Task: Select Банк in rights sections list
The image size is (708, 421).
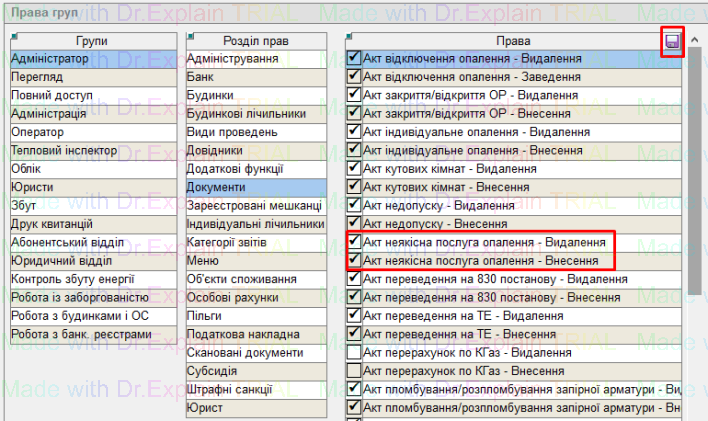Action: coord(255,77)
